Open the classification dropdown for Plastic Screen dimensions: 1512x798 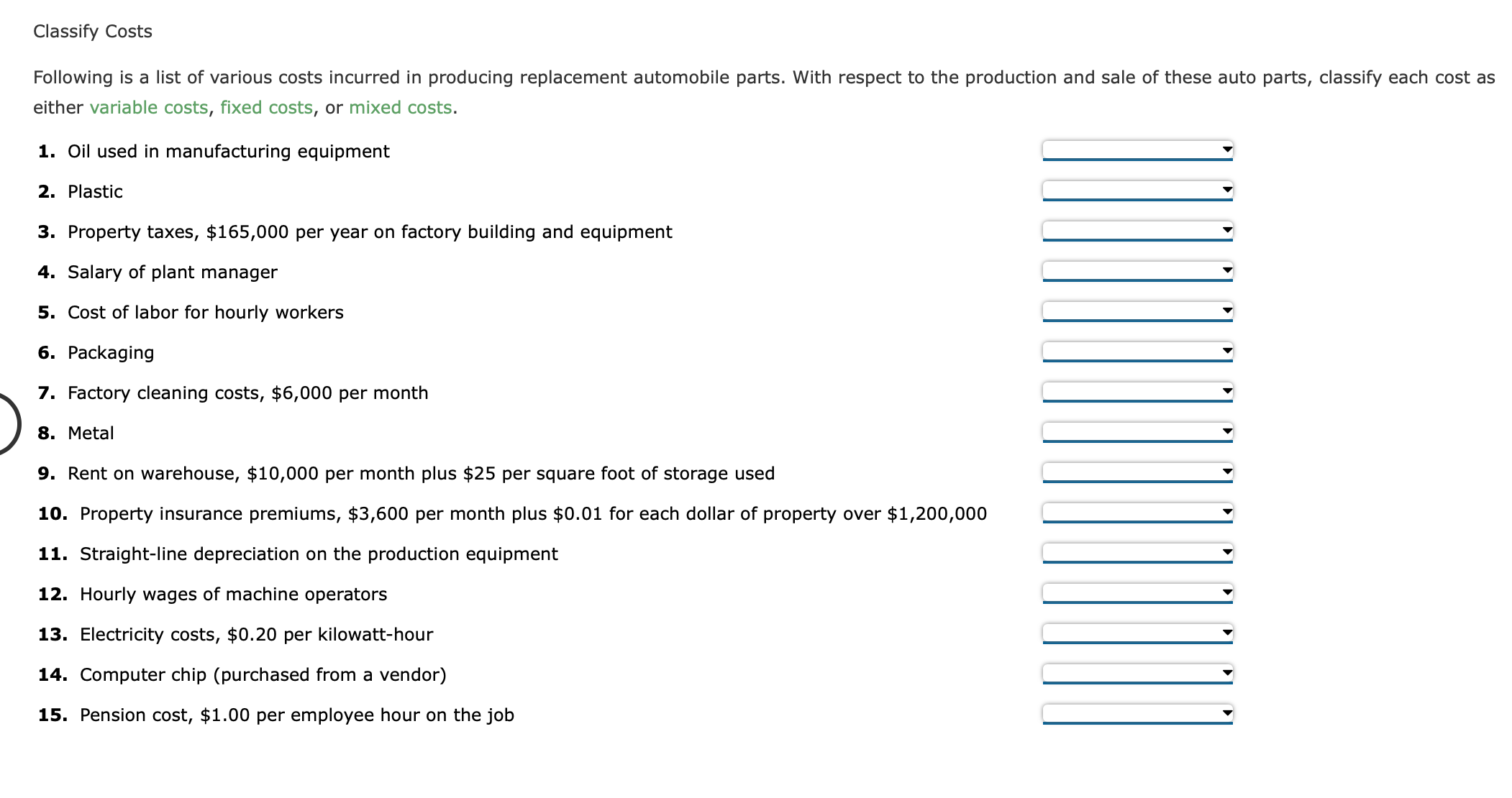pos(1137,191)
